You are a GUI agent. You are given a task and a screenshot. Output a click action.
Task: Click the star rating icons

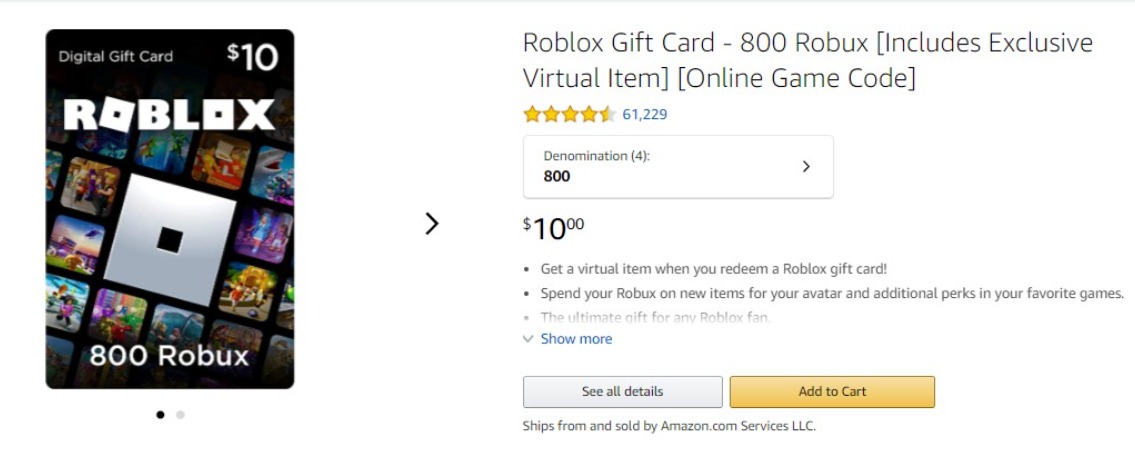click(x=568, y=114)
